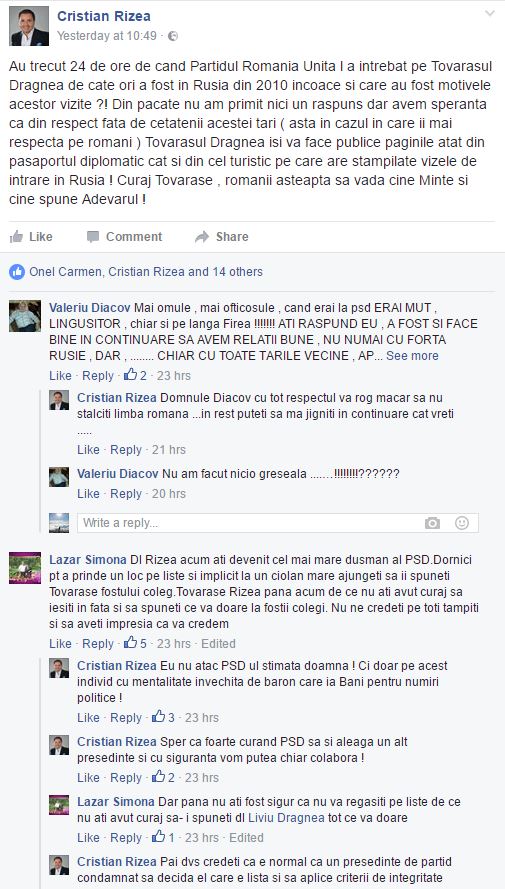Click the camera icon in reply box
This screenshot has width=505, height=889.
tap(432, 523)
